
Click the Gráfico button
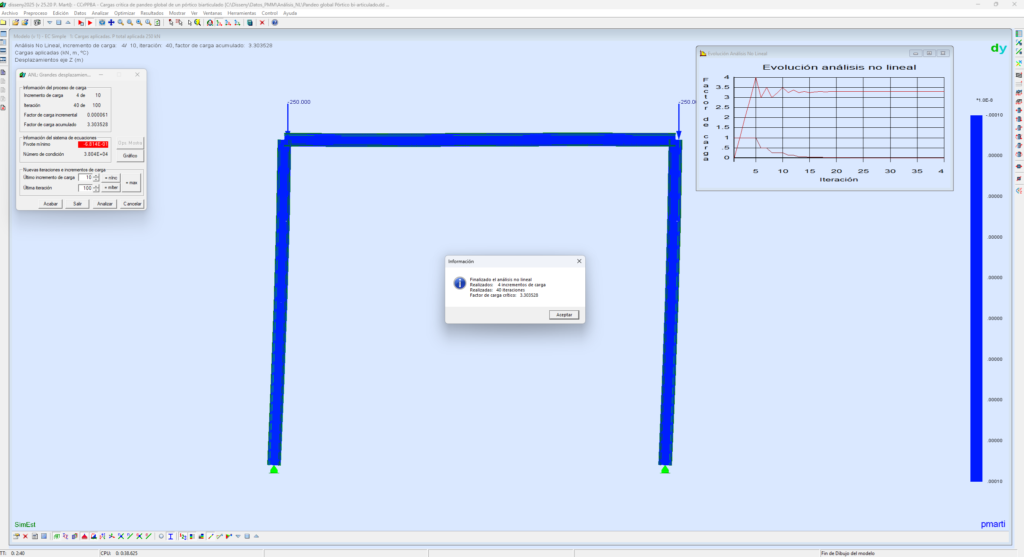[130, 156]
